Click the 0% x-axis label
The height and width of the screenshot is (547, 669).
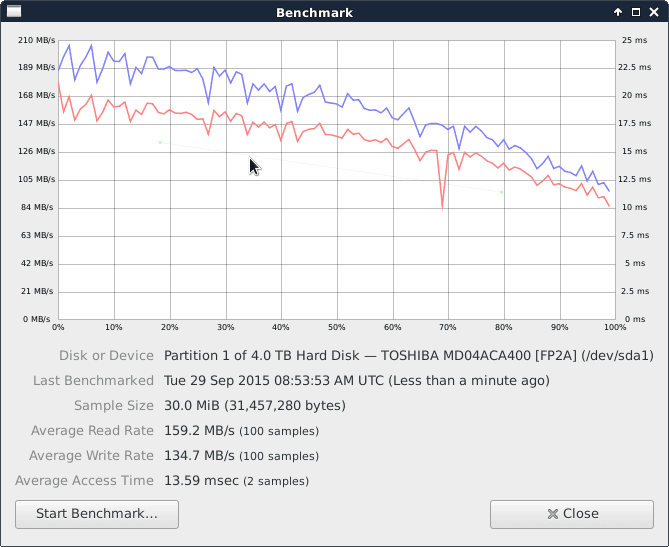58,327
